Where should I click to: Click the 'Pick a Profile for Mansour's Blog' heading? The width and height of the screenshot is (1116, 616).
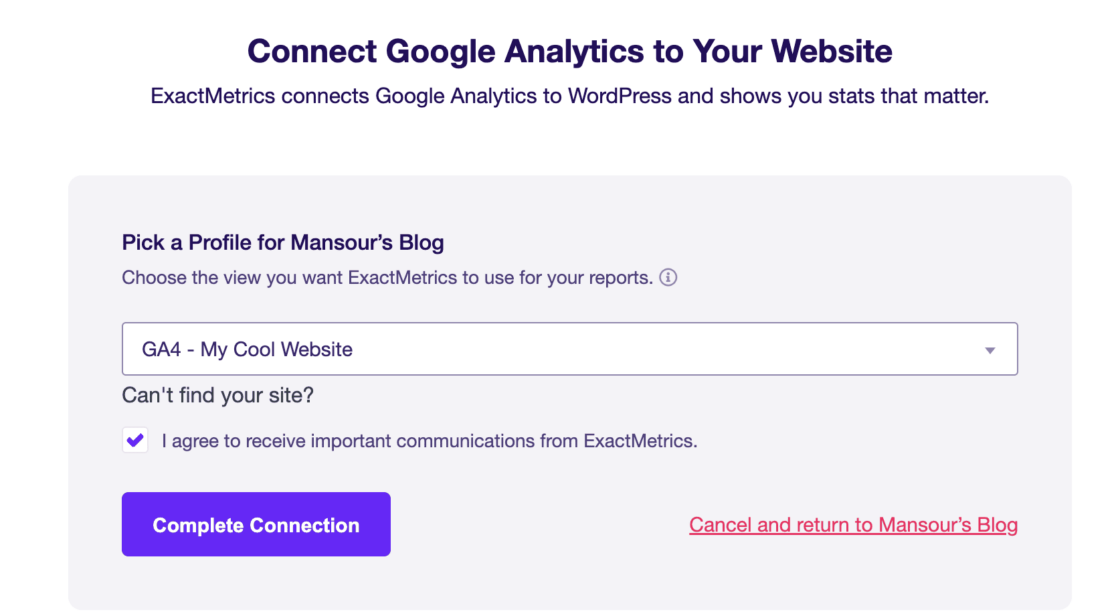[x=283, y=242]
